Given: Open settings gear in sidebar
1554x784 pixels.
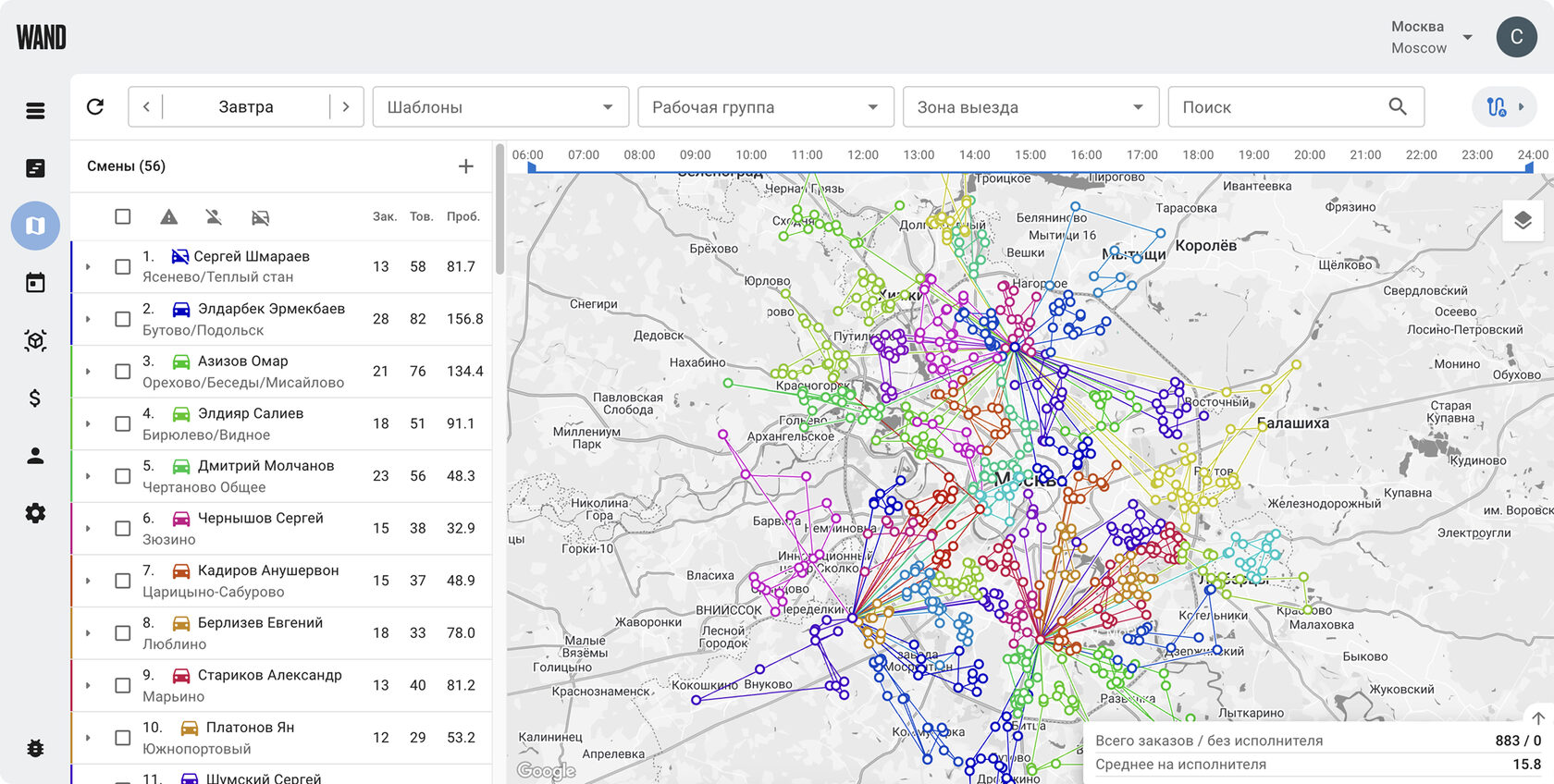Looking at the screenshot, I should (35, 513).
